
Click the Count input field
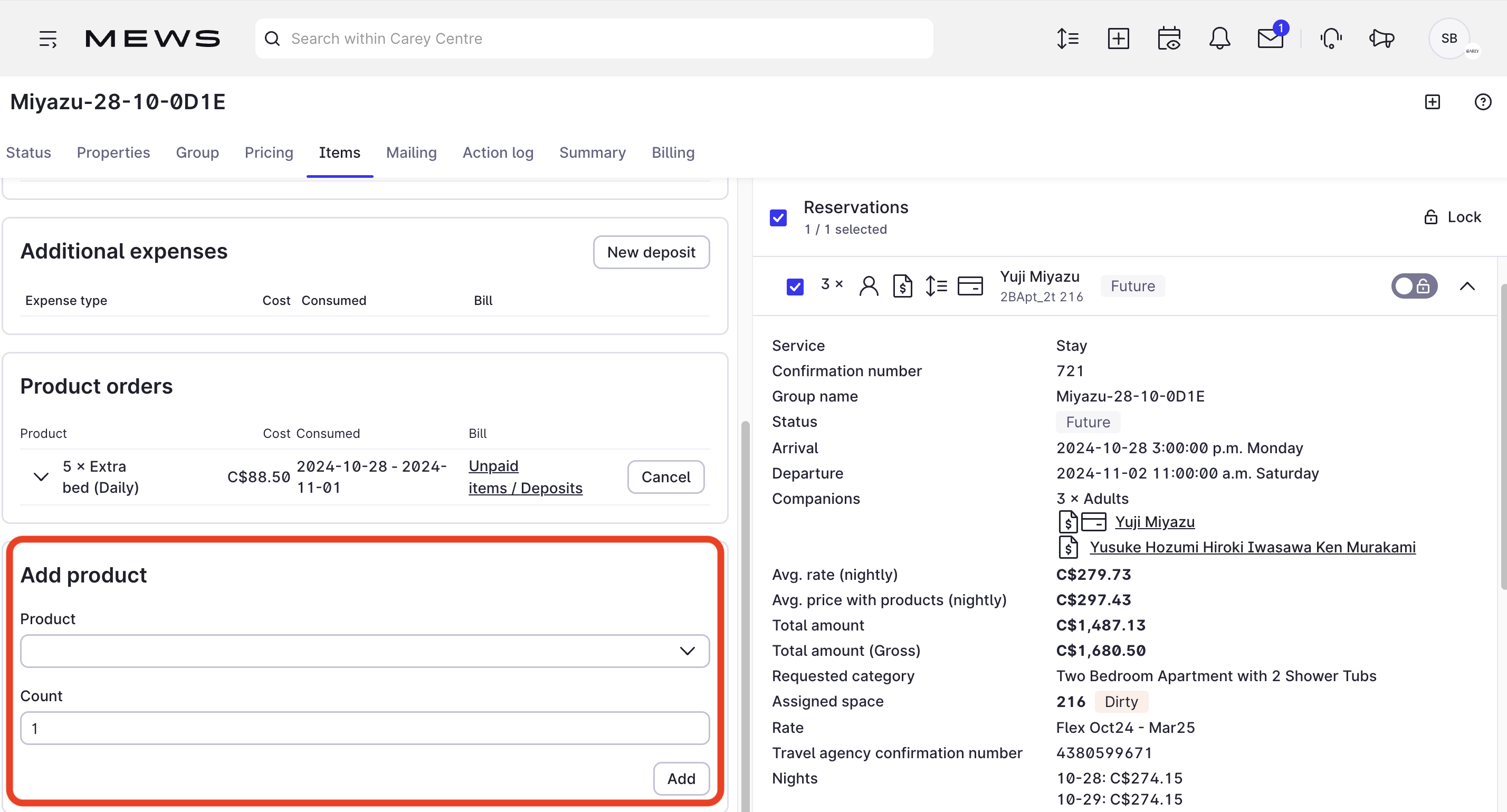tap(365, 728)
